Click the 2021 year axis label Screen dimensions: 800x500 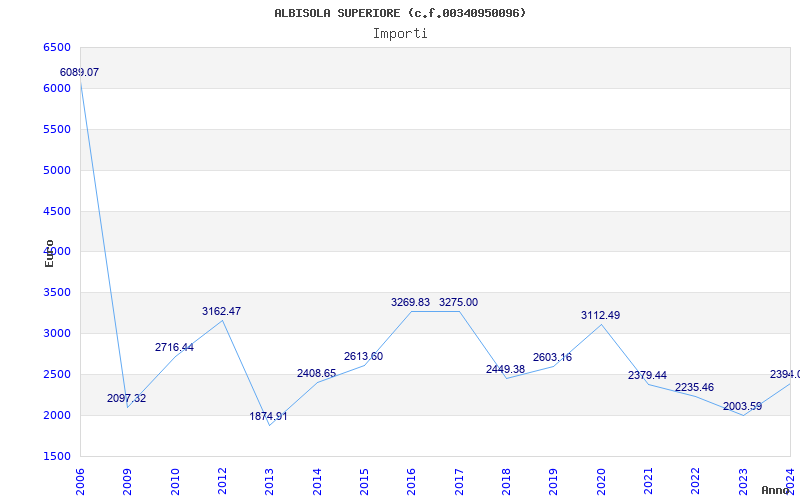pyautogui.click(x=648, y=482)
